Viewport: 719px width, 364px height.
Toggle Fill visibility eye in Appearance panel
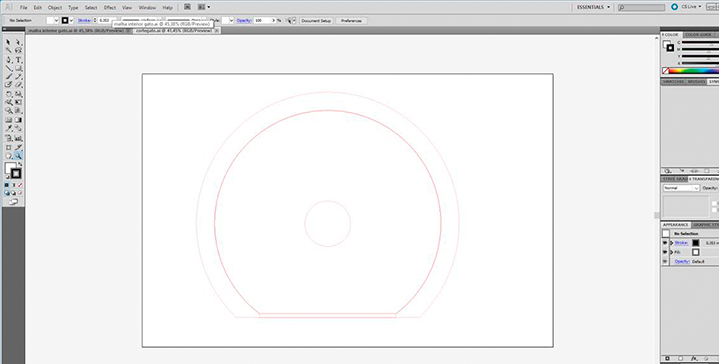pos(665,252)
